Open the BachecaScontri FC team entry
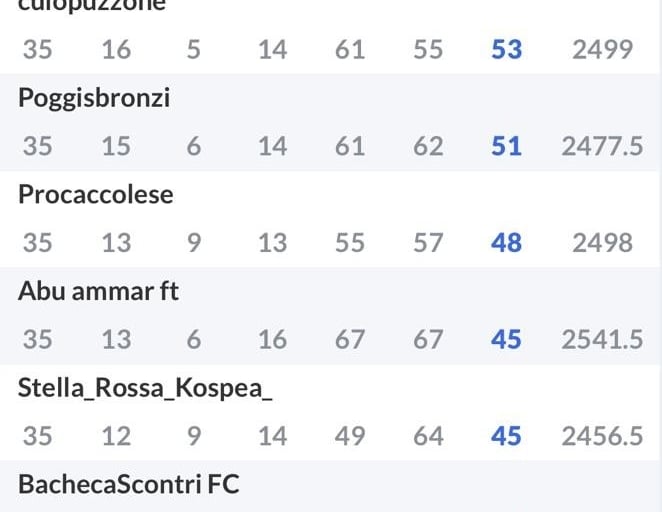This screenshot has width=662, height=512. click(x=129, y=485)
